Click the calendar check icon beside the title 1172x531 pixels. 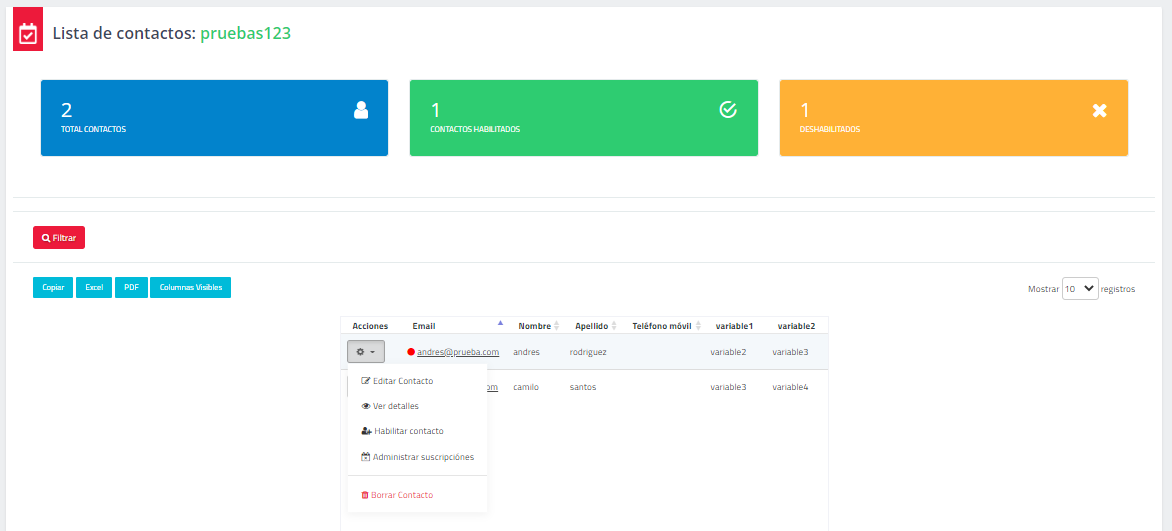click(x=28, y=34)
